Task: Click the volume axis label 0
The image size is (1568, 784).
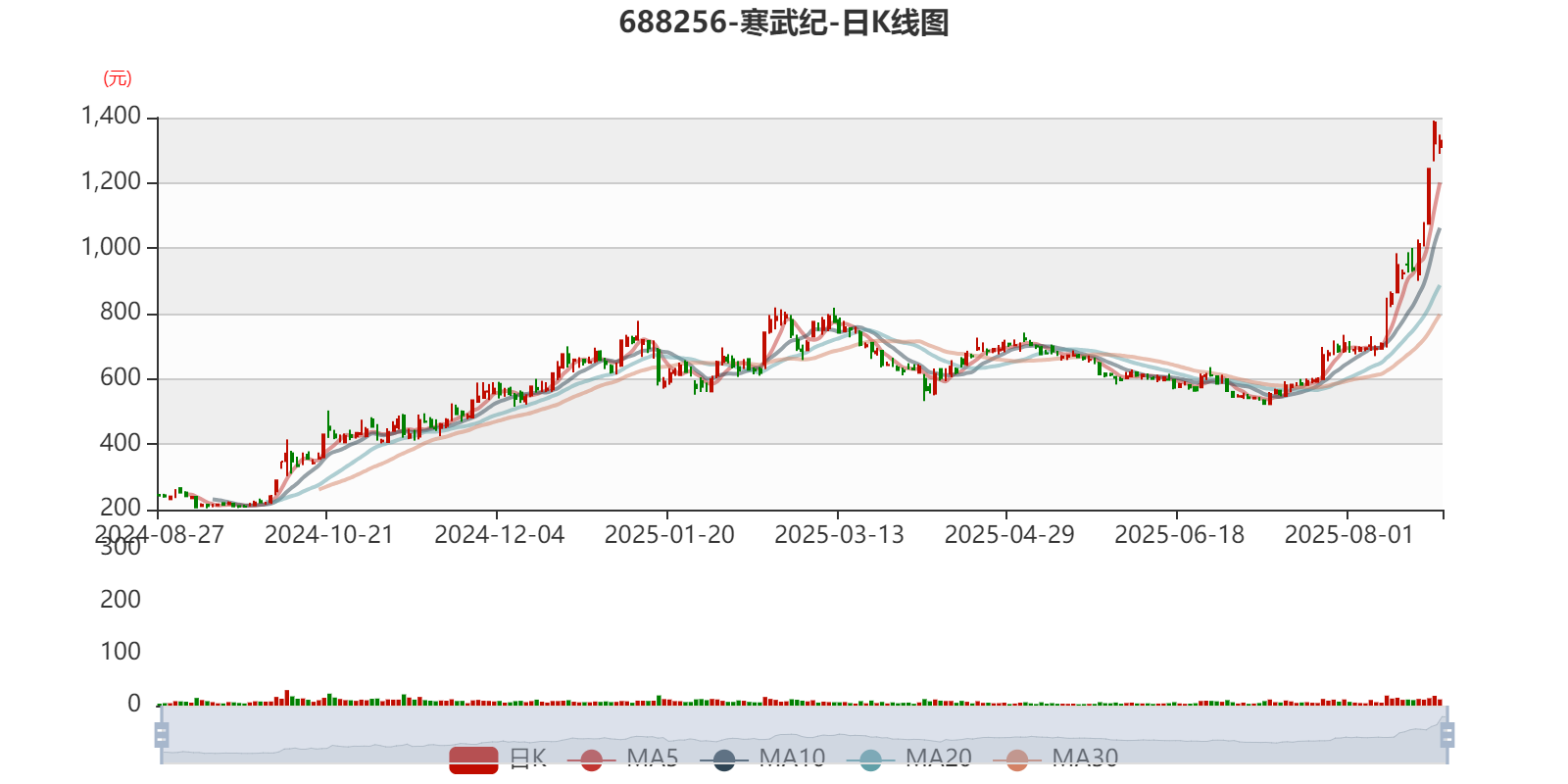Action: pyautogui.click(x=134, y=704)
